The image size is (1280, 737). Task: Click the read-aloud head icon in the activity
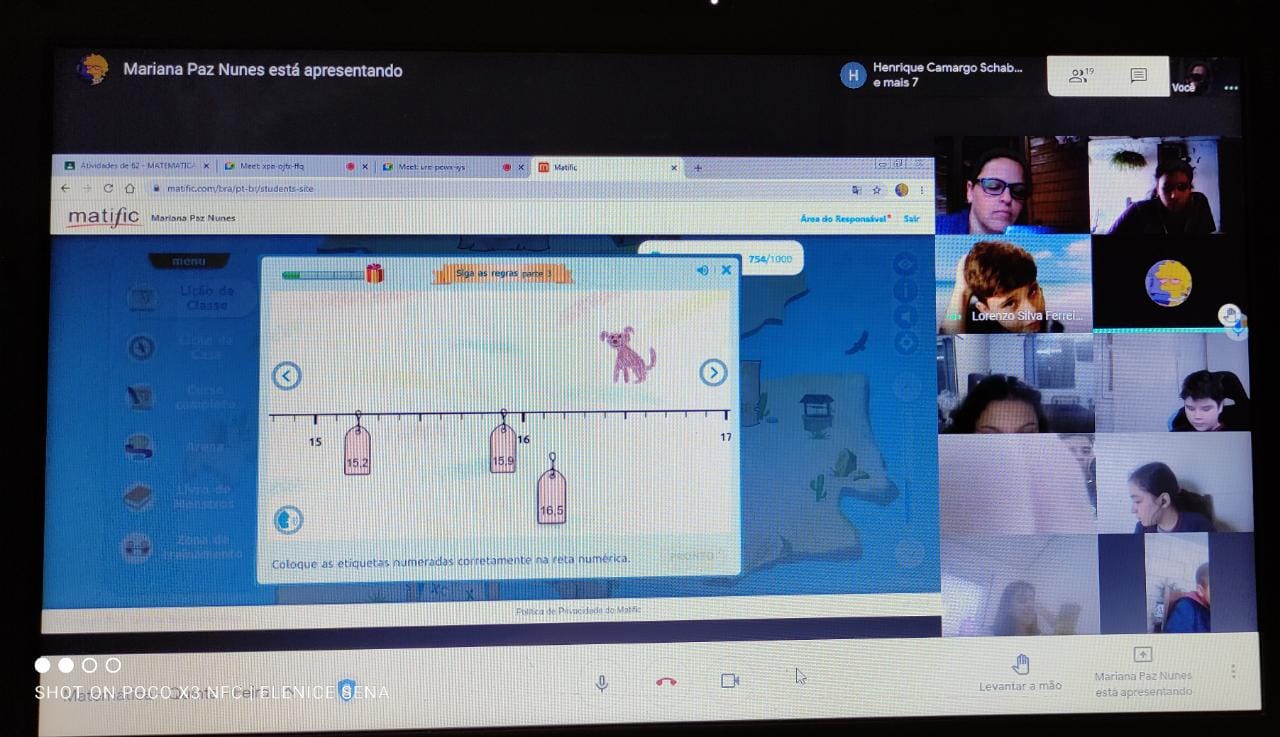pyautogui.click(x=288, y=520)
